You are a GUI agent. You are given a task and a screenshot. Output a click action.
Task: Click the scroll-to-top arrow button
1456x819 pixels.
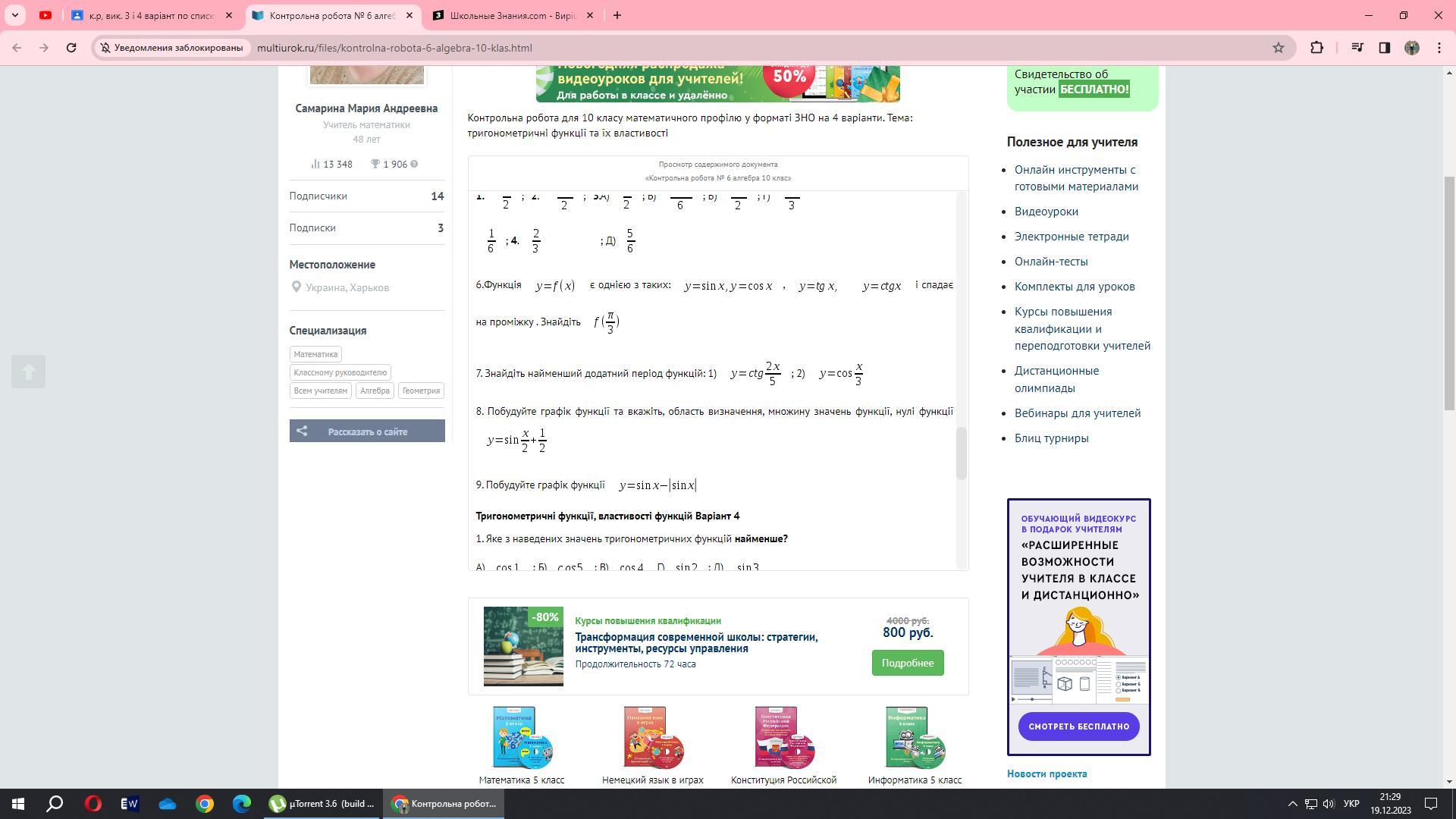pyautogui.click(x=29, y=372)
